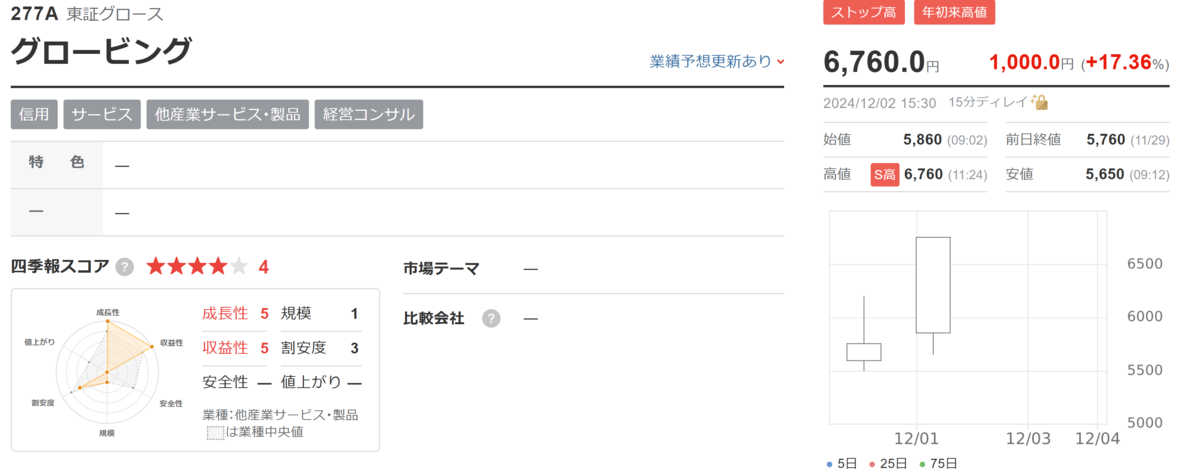Click the 業種中央値 legend swatch
1200x473 pixels.
coord(215,432)
